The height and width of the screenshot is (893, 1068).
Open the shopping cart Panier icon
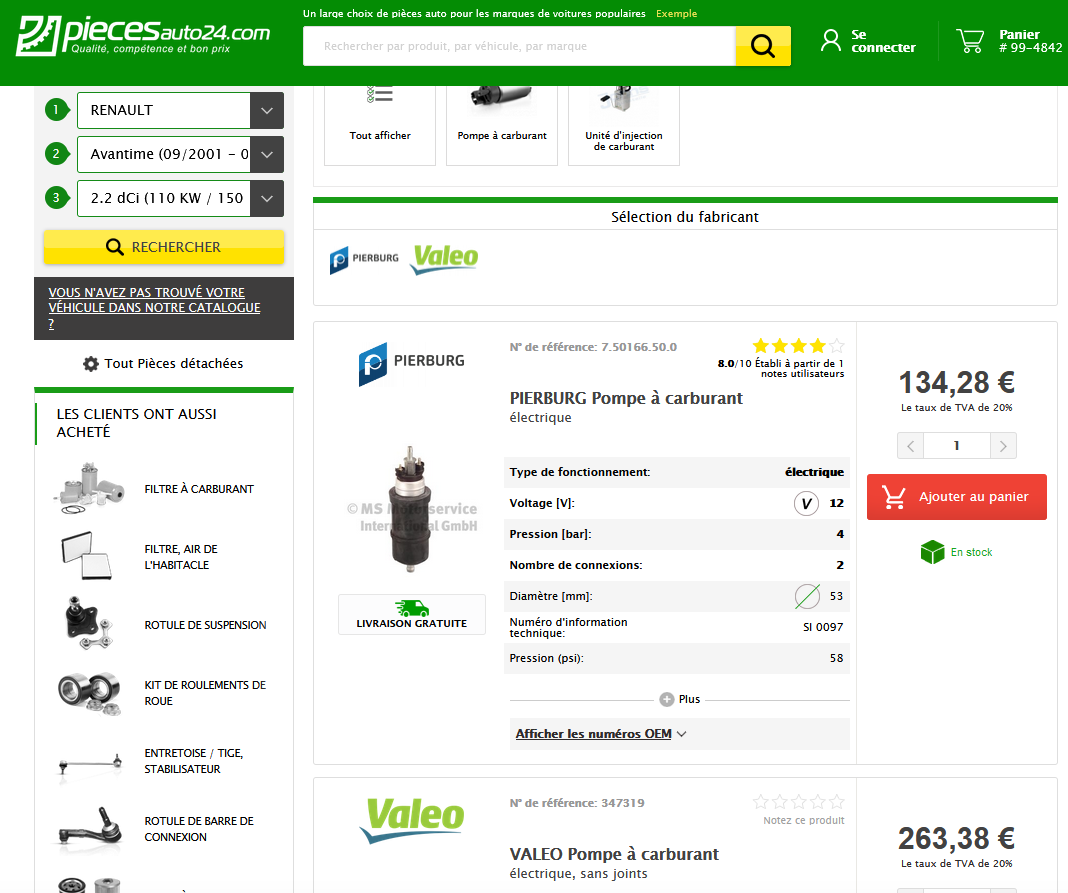pyautogui.click(x=969, y=41)
